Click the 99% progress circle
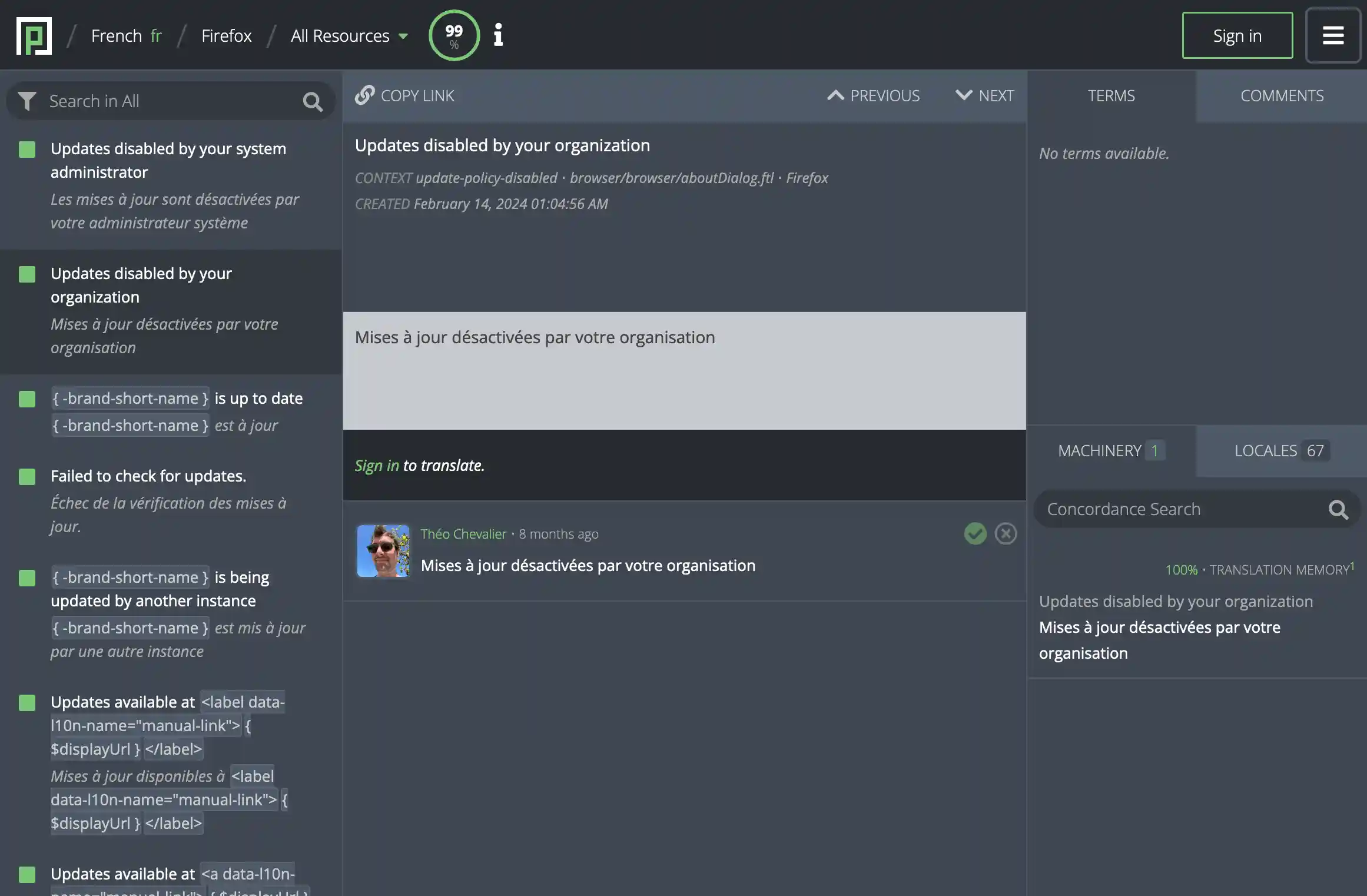 (454, 35)
